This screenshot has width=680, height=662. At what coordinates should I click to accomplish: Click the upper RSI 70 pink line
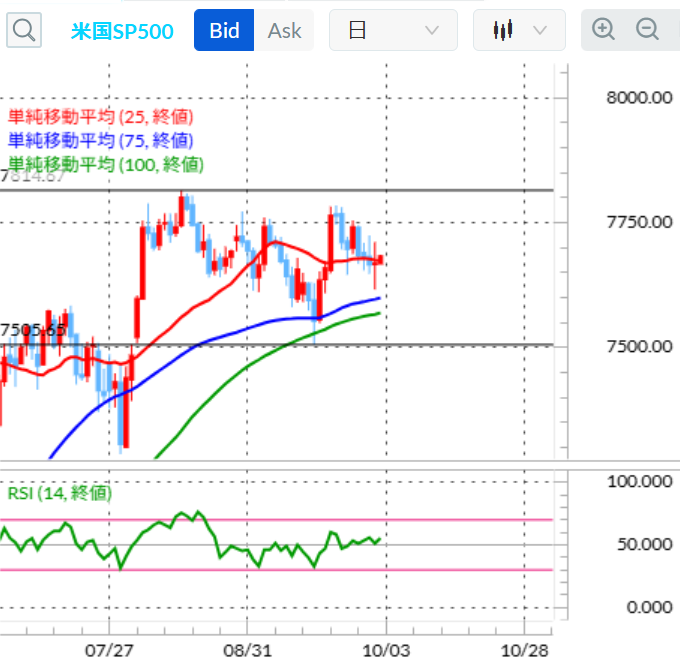point(276,519)
